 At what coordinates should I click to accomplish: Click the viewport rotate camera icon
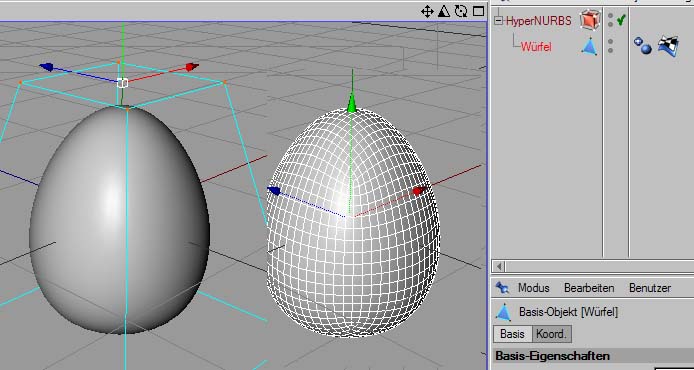(x=461, y=12)
